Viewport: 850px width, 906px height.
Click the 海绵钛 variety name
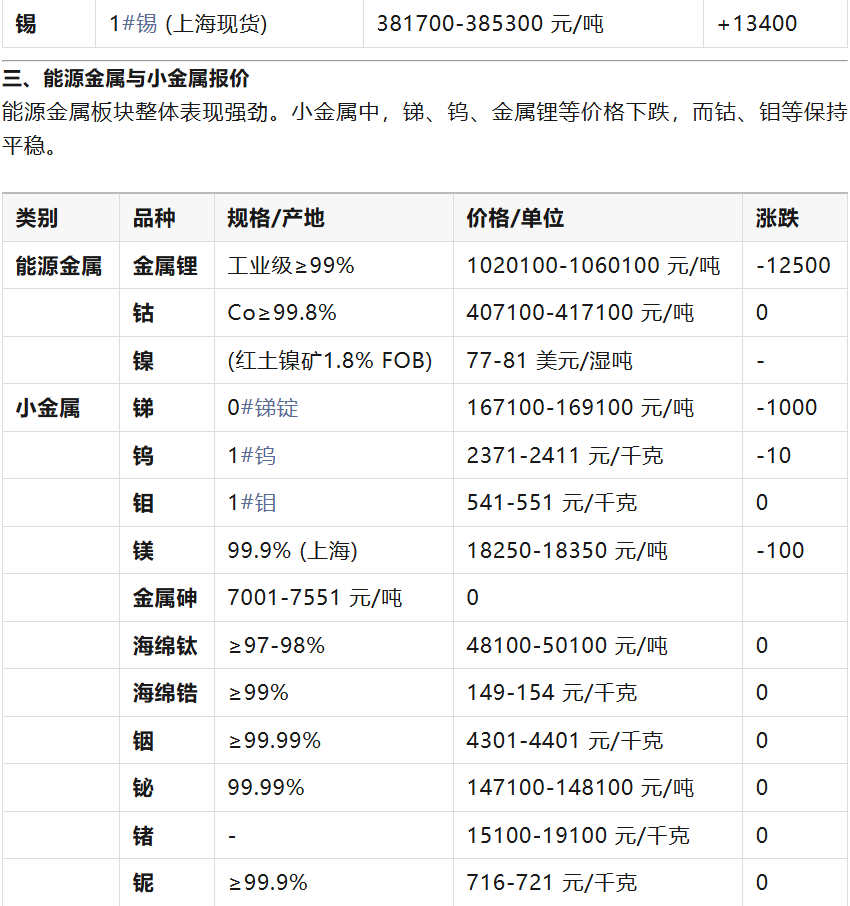click(165, 646)
